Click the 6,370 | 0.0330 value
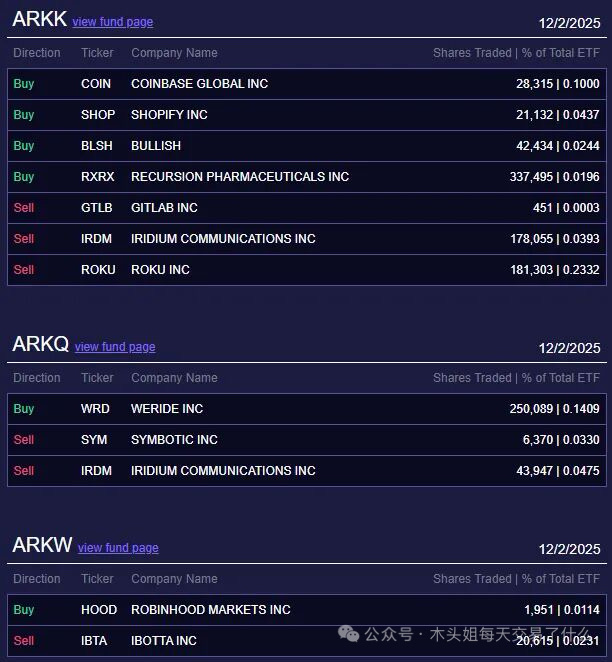612x662 pixels. coord(561,440)
